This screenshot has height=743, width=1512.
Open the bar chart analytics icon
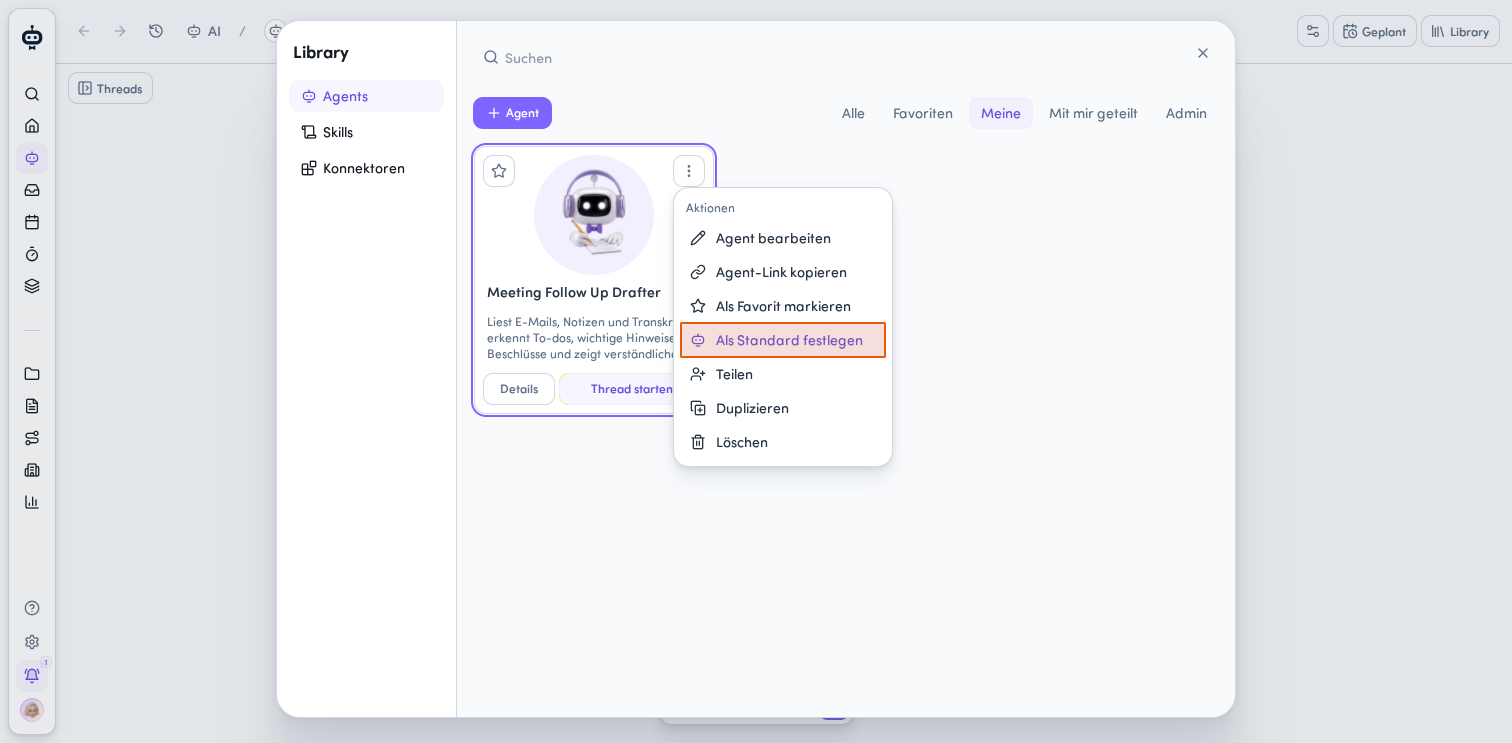pos(32,502)
